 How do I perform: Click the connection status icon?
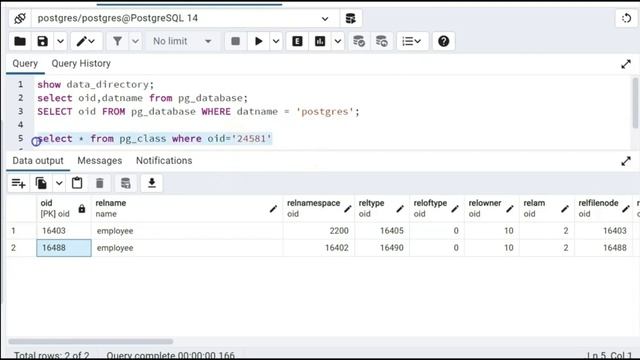(20, 18)
